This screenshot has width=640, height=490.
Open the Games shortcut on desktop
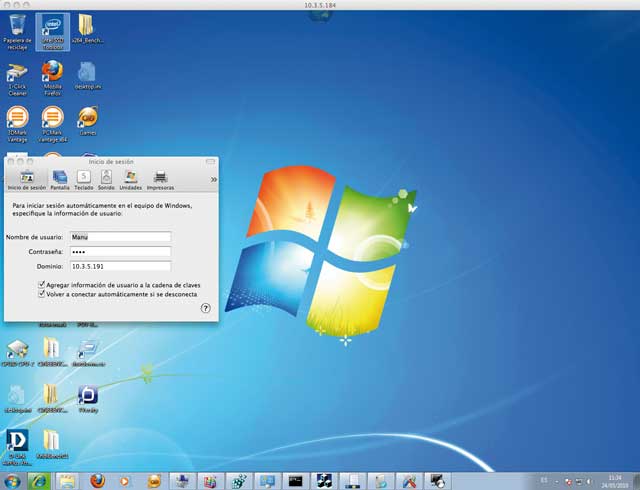click(x=87, y=121)
